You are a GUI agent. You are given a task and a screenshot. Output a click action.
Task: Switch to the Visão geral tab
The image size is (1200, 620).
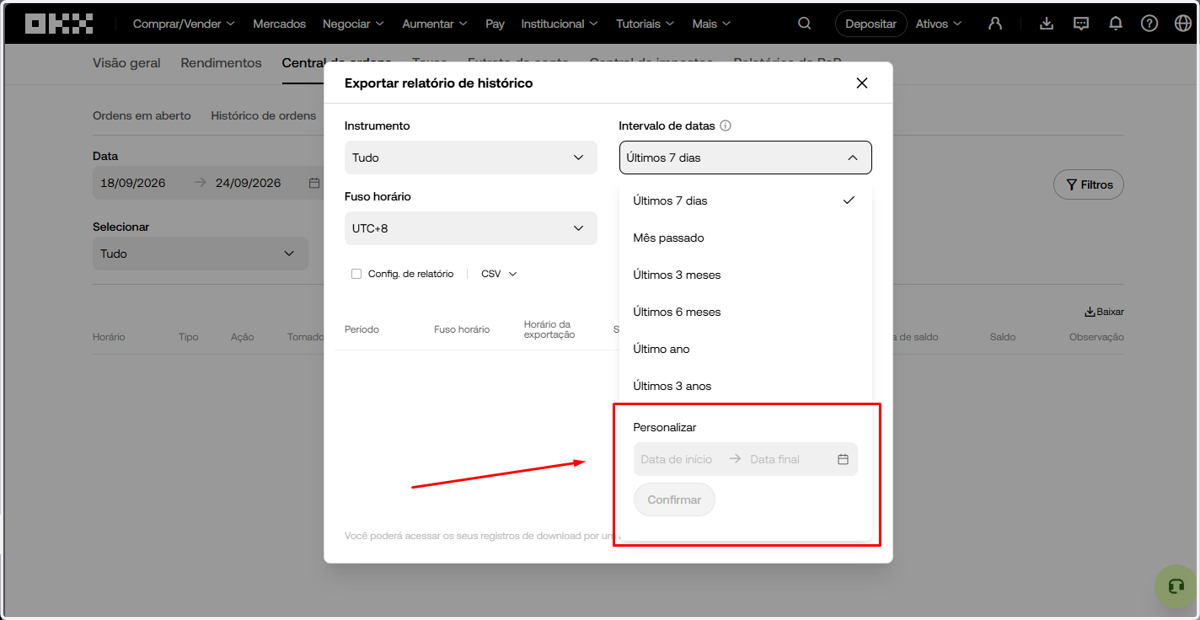click(126, 63)
